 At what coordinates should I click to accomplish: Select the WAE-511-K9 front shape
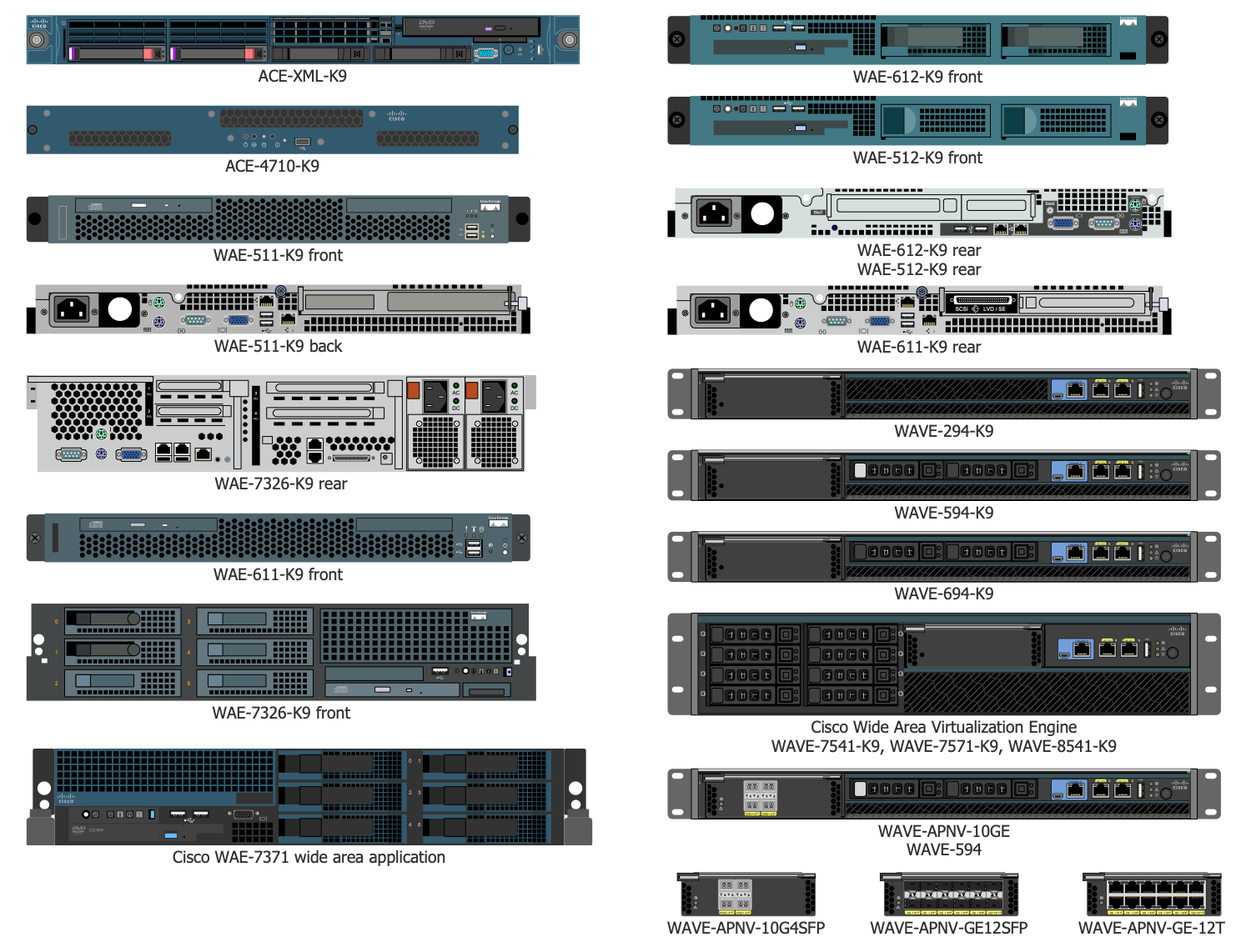(x=279, y=219)
